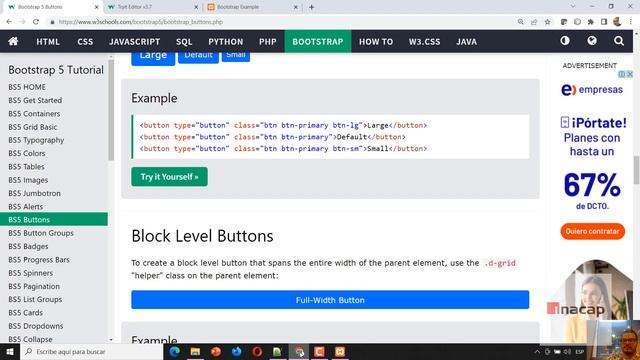Image resolution: width=640 pixels, height=360 pixels.
Task: Share this page icon
Action: (x=534, y=22)
